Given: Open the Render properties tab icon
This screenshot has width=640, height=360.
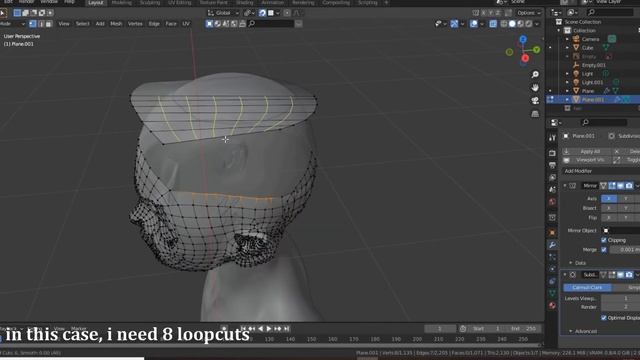Looking at the screenshot, I should pos(552,153).
